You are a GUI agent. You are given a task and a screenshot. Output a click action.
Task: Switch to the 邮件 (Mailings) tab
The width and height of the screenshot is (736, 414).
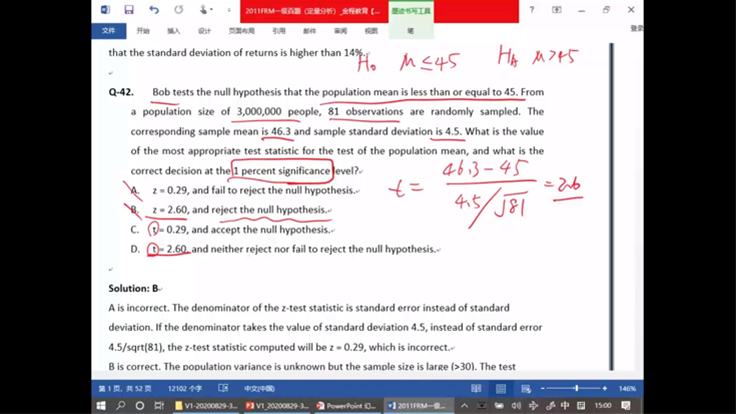[310, 31]
